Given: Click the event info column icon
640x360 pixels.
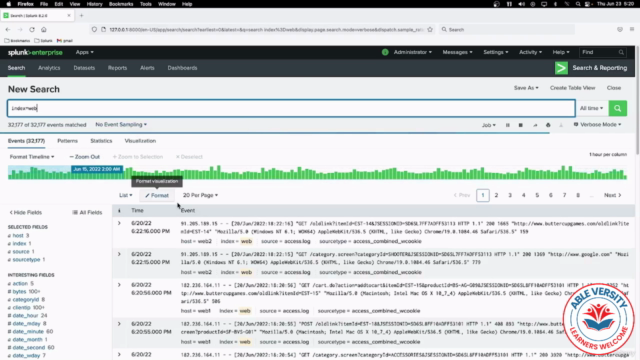Looking at the screenshot, I should pos(119,211).
